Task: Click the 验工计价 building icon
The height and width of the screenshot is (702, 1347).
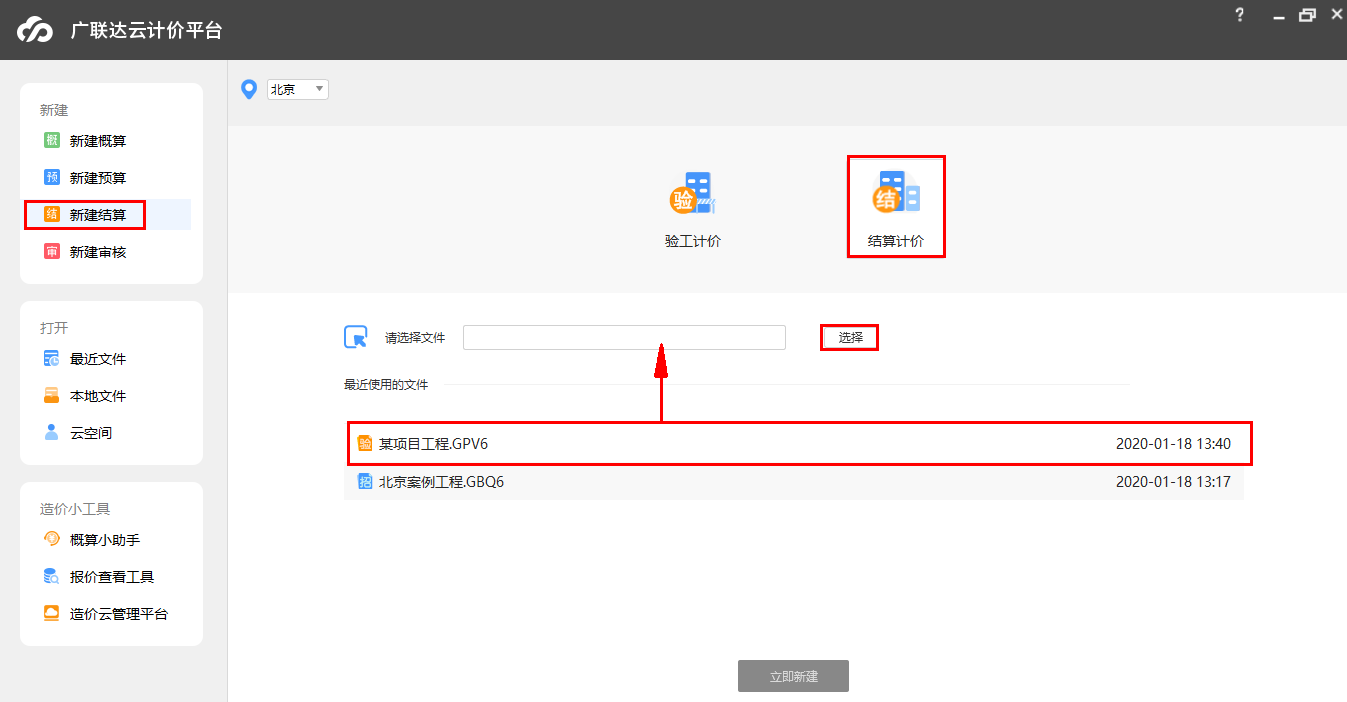Action: pos(692,193)
